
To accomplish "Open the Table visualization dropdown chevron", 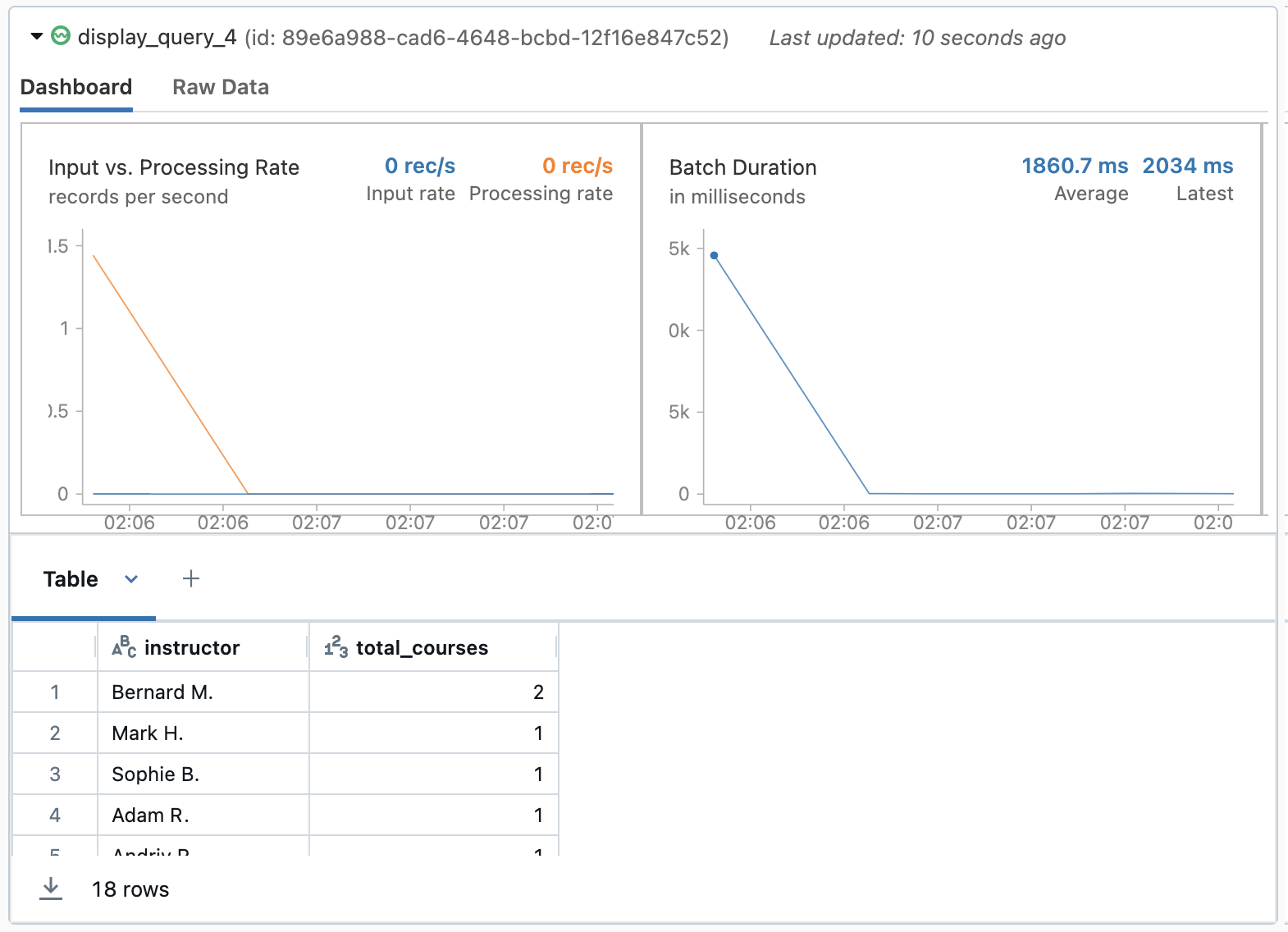I will coord(131,579).
